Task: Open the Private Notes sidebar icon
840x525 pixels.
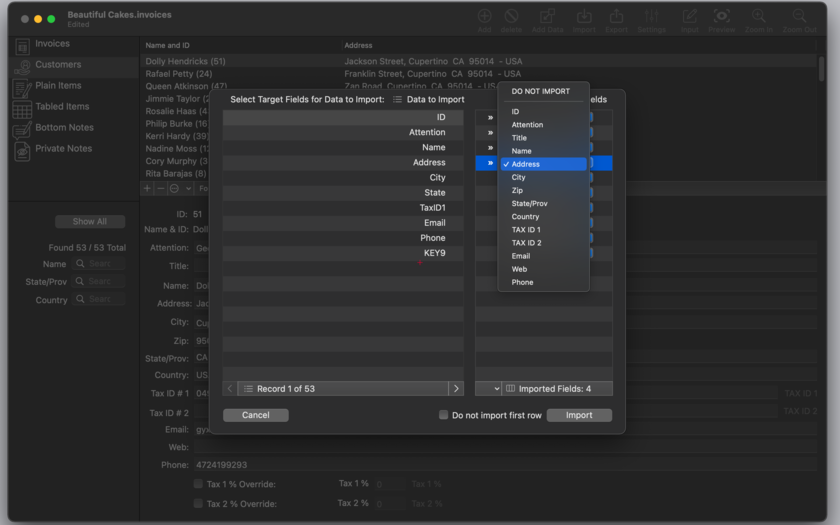Action: tap(22, 150)
